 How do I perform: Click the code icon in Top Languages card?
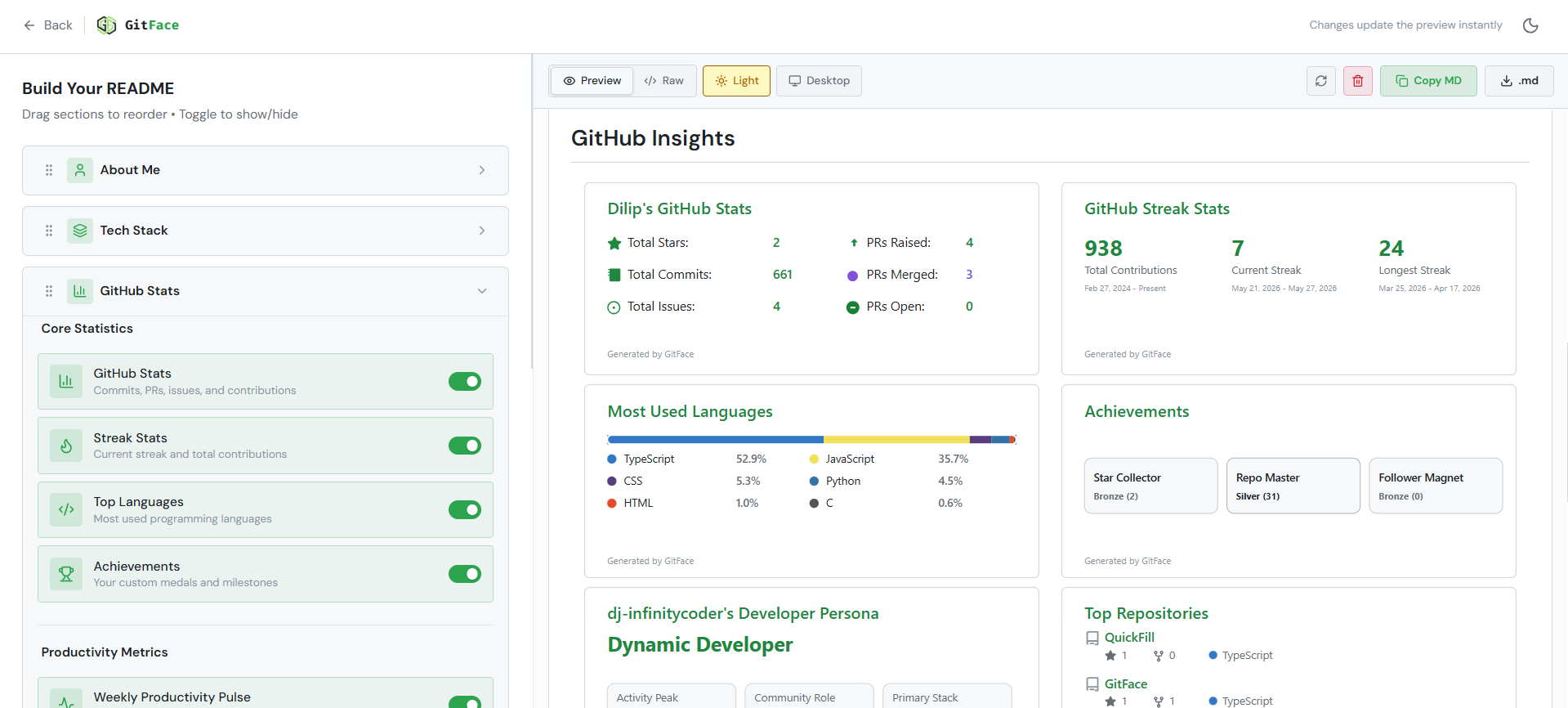point(66,509)
